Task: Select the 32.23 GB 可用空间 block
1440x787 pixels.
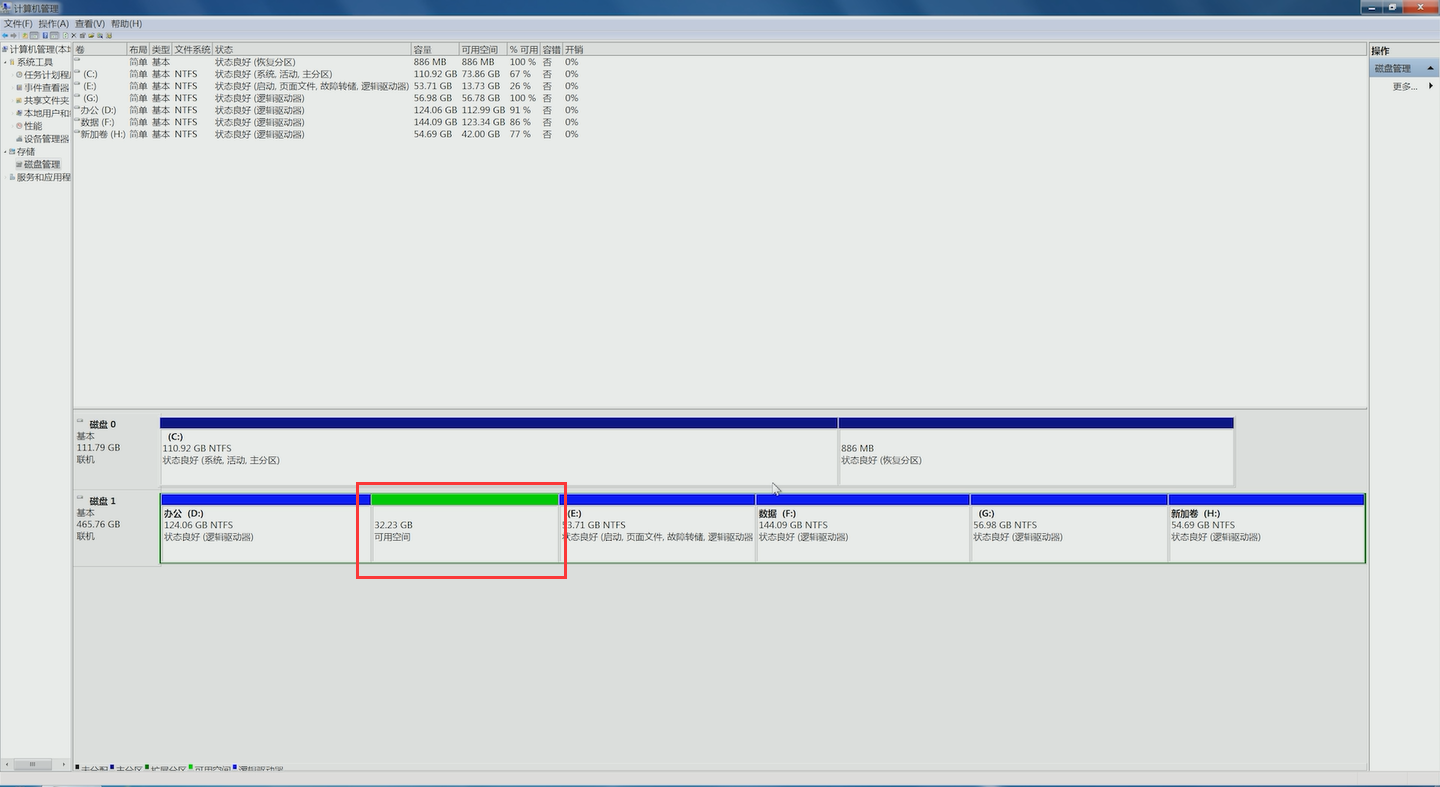Action: 465,528
